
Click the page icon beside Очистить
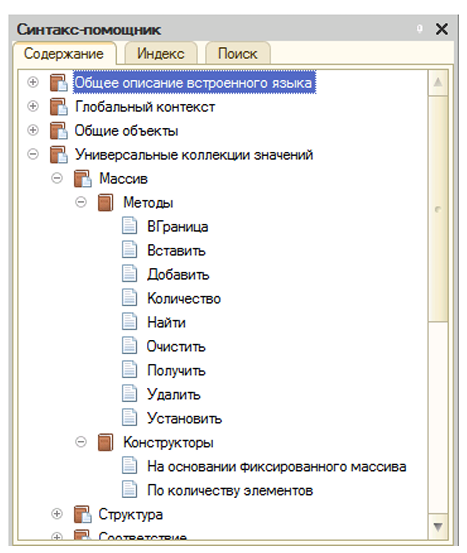point(129,346)
